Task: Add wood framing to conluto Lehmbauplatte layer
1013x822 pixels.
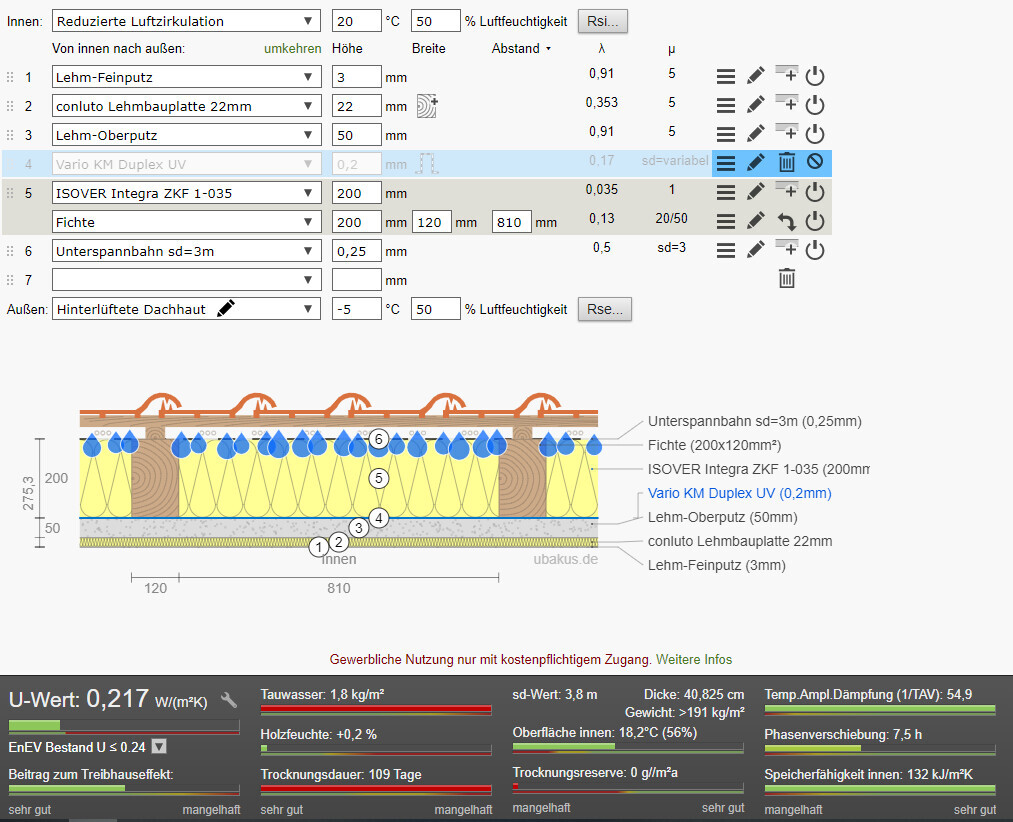Action: coord(427,105)
